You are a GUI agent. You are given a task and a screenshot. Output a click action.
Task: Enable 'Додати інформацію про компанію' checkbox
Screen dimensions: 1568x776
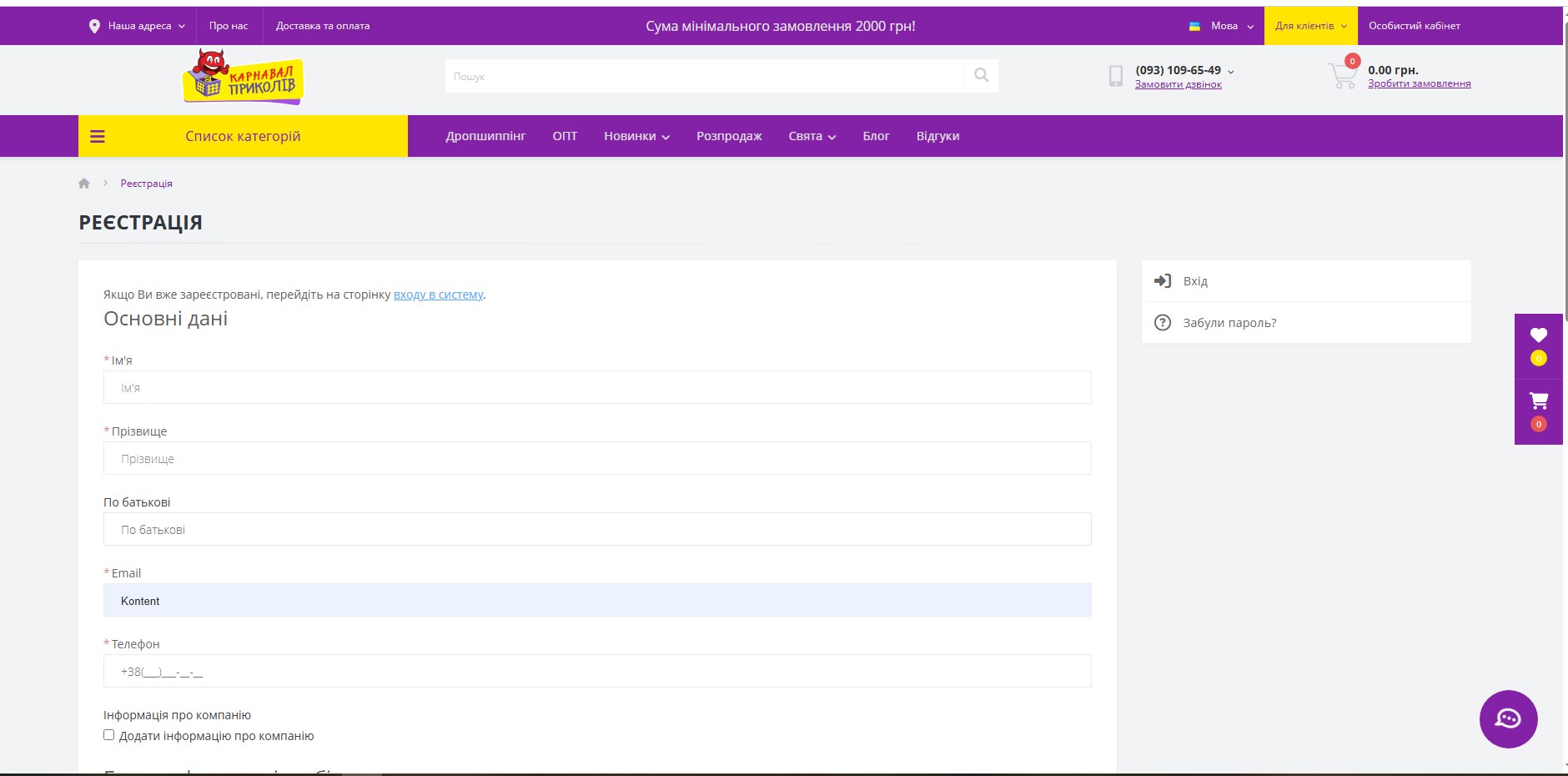tap(109, 735)
